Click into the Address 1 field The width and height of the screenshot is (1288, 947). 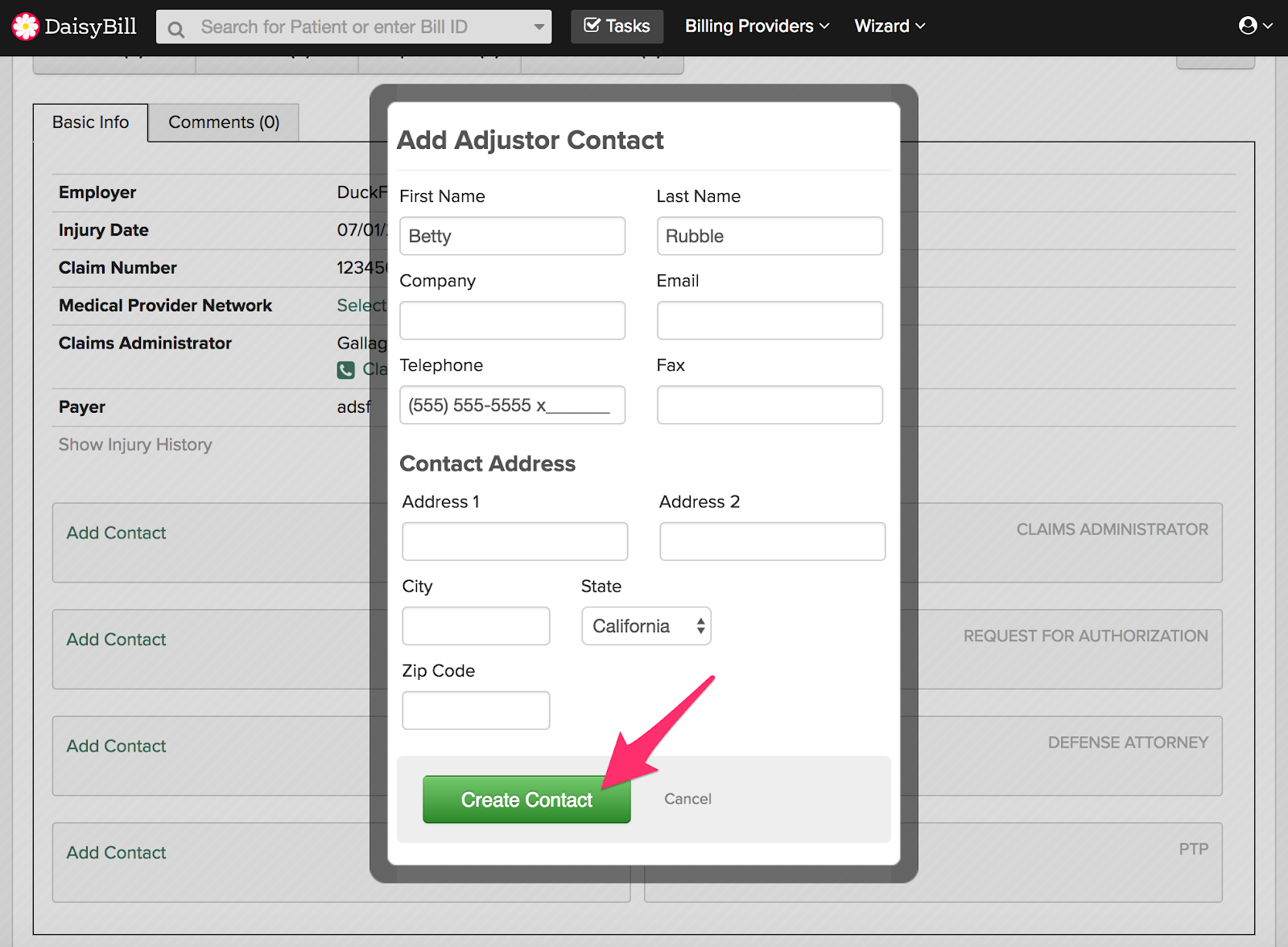click(515, 541)
